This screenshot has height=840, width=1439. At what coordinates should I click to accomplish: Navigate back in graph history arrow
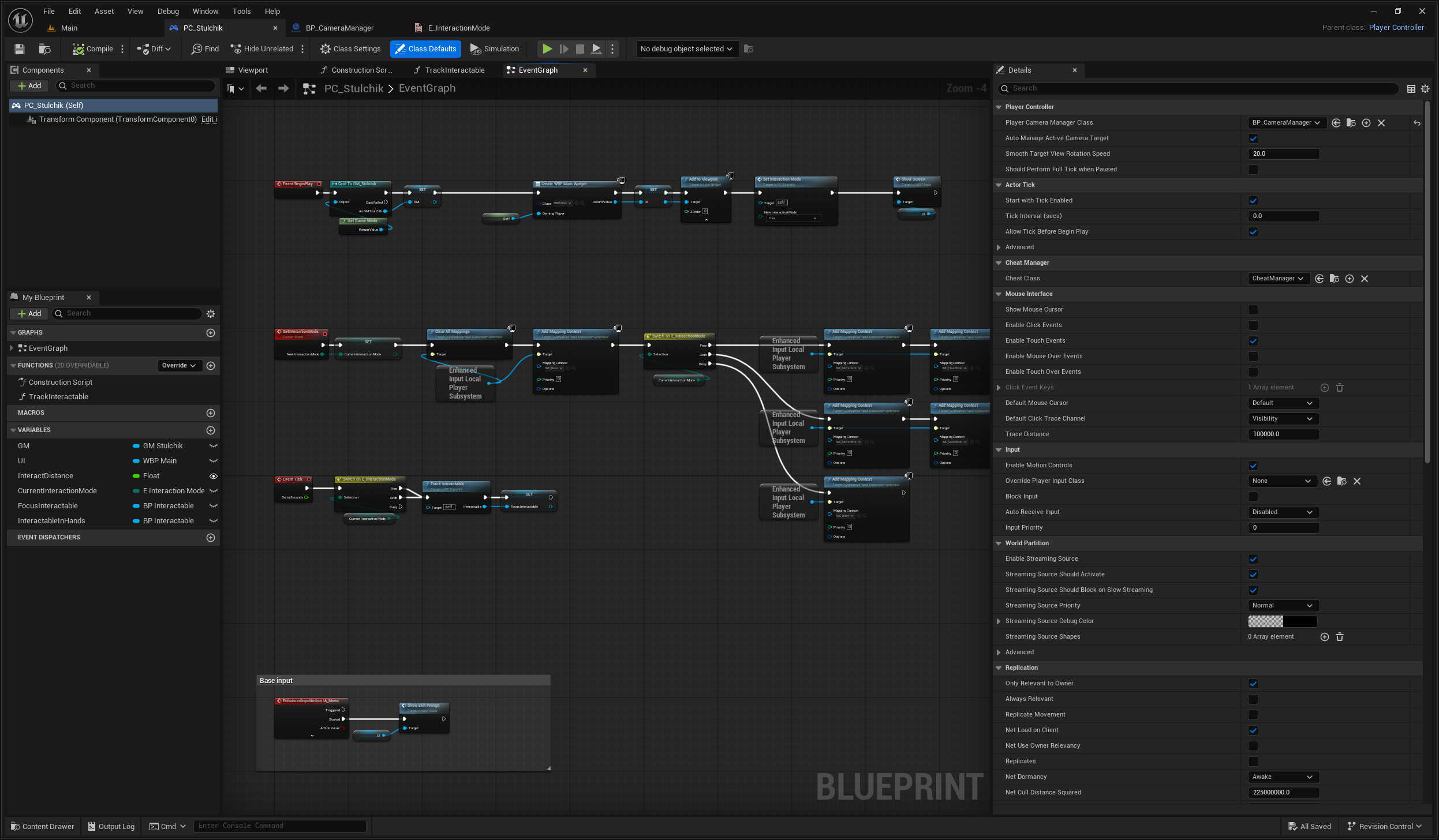click(261, 88)
